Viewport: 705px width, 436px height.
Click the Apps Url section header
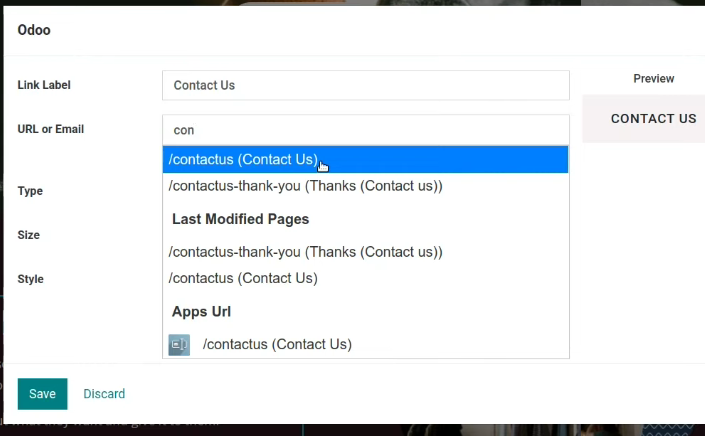click(x=201, y=312)
